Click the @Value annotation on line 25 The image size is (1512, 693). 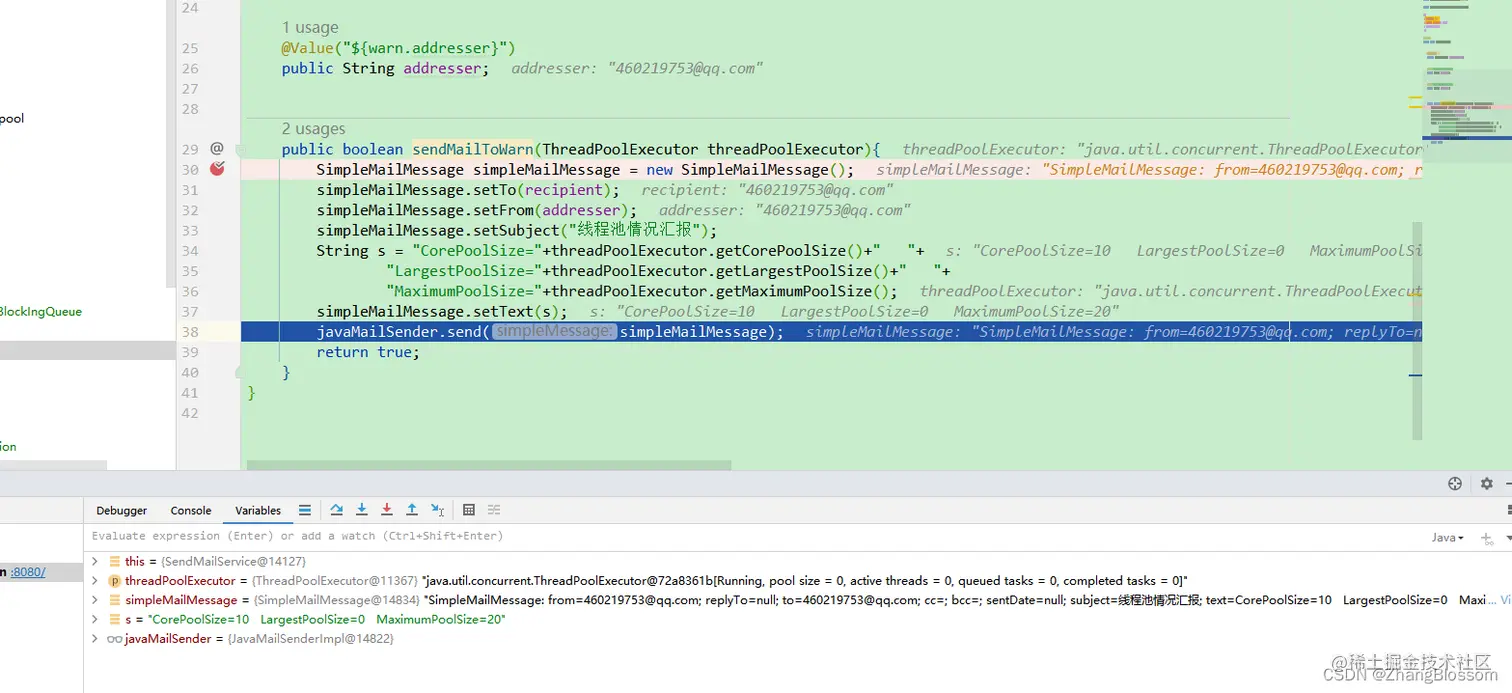point(308,48)
